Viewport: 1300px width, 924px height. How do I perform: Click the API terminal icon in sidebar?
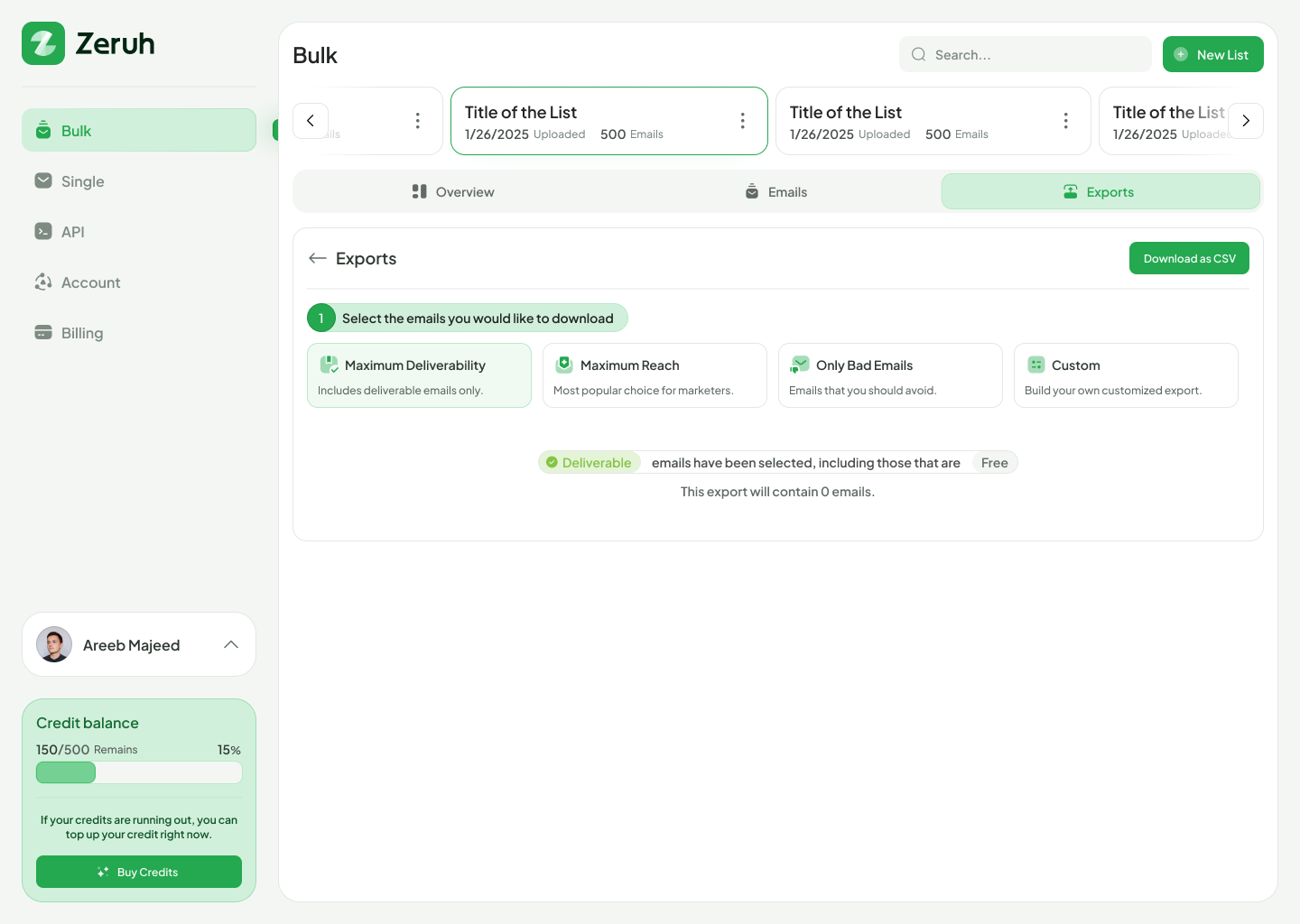click(x=43, y=231)
